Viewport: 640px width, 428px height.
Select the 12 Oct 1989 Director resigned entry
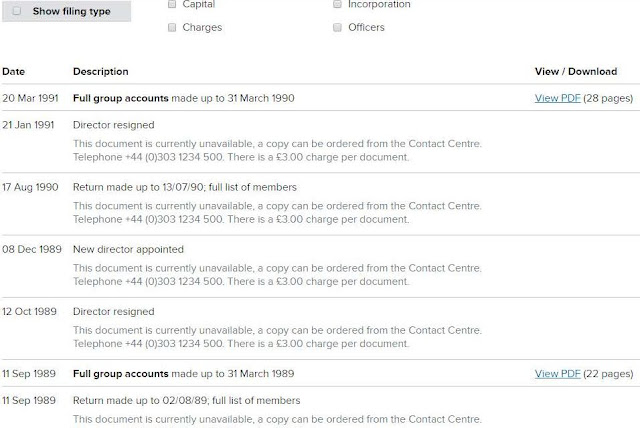pyautogui.click(x=114, y=311)
